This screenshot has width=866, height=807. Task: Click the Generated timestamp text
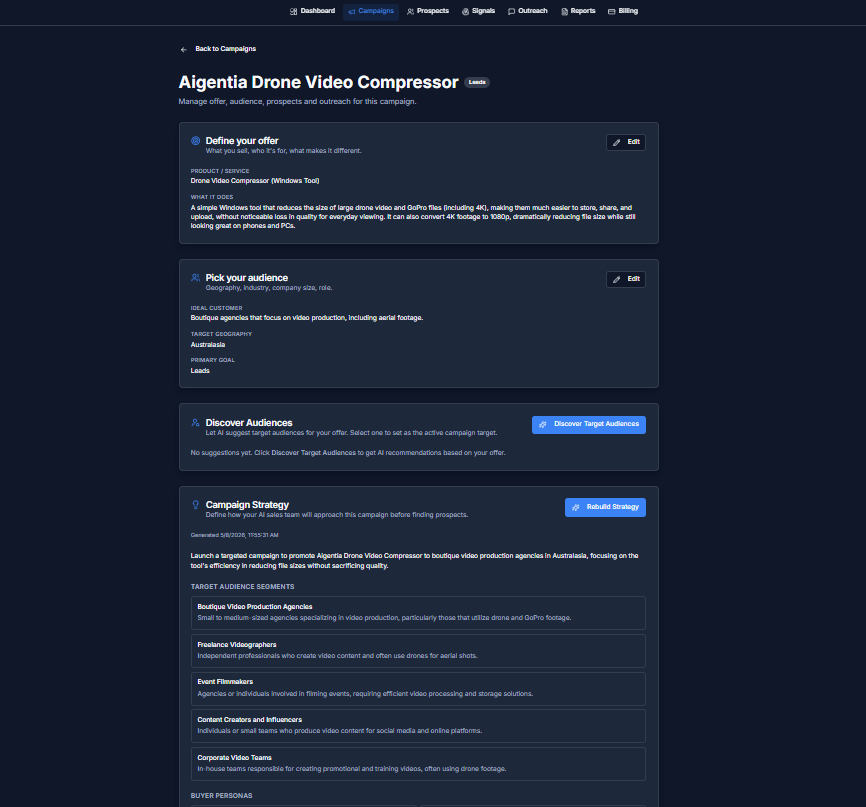tap(234, 535)
